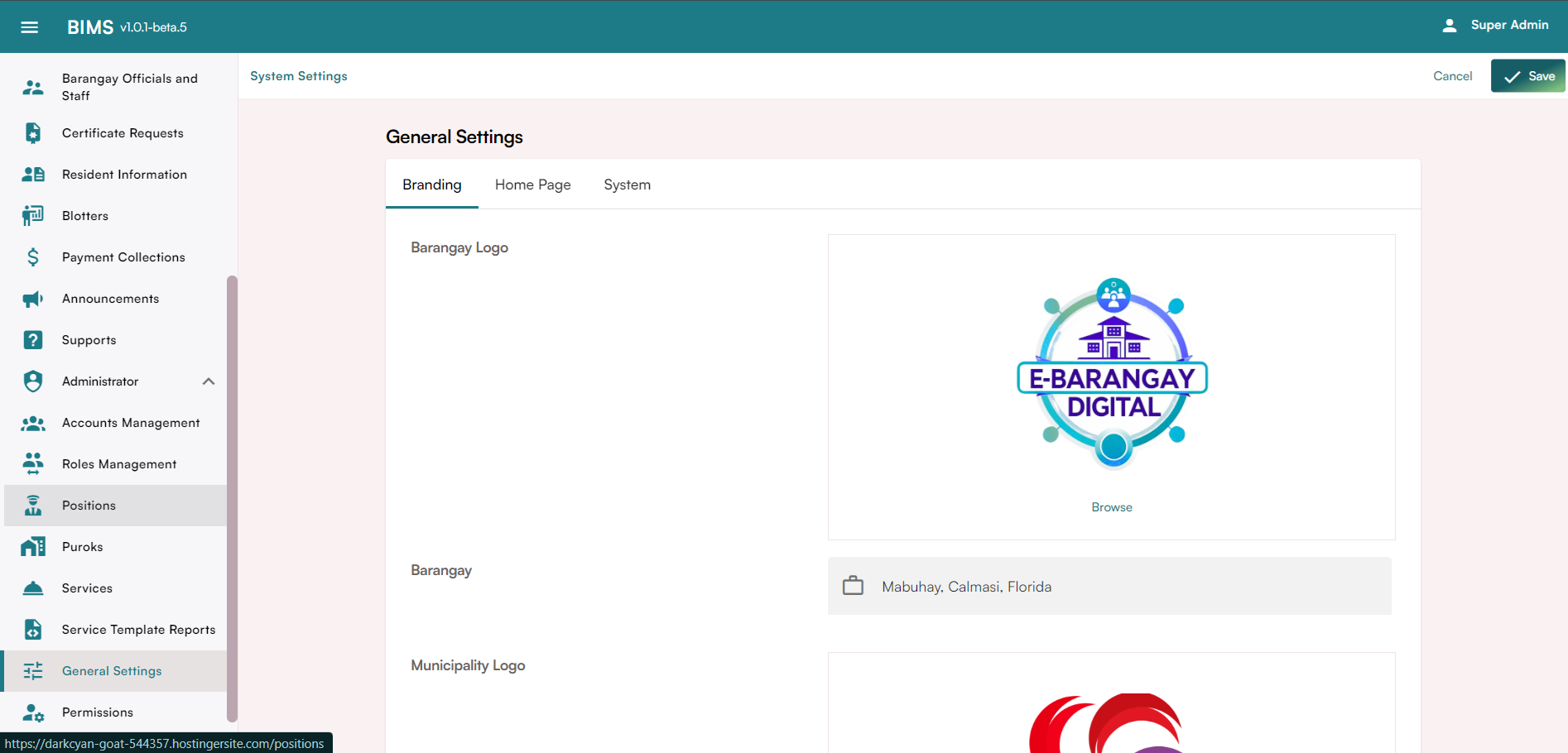Click the General Settings sliders icon
Screen dimensions: 1568x753
click(33, 671)
